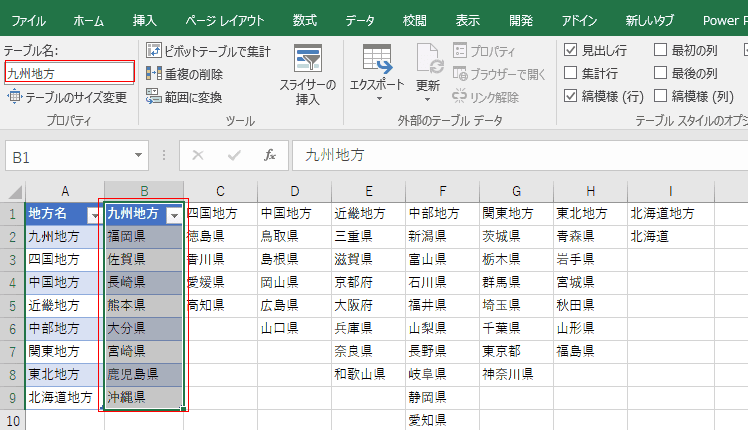Click the Properties (プロパティ) icon
This screenshot has height=430, width=748.
(x=460, y=50)
